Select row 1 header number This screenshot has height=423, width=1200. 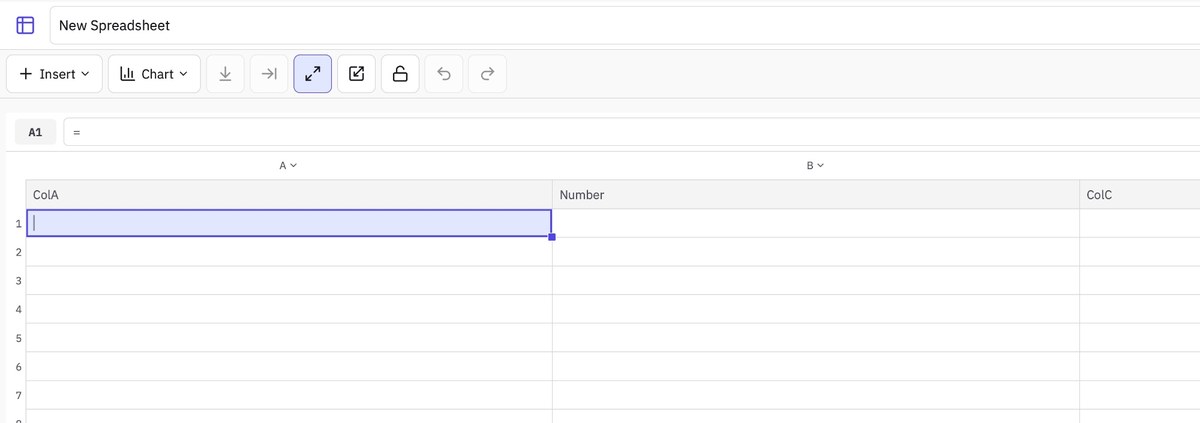pyautogui.click(x=18, y=223)
